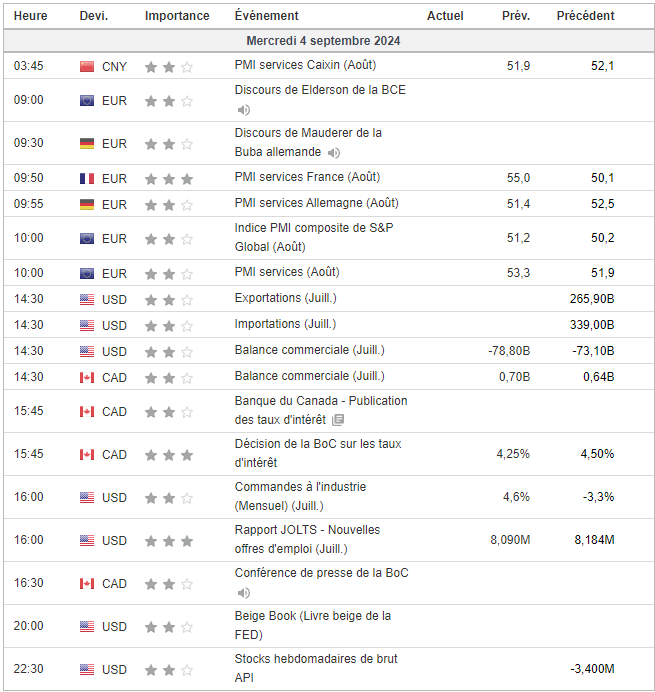Viewport: 655px width, 692px height.
Task: Open the report icon beside Banque du Canada taux d'intérêt
Action: pyautogui.click(x=338, y=420)
